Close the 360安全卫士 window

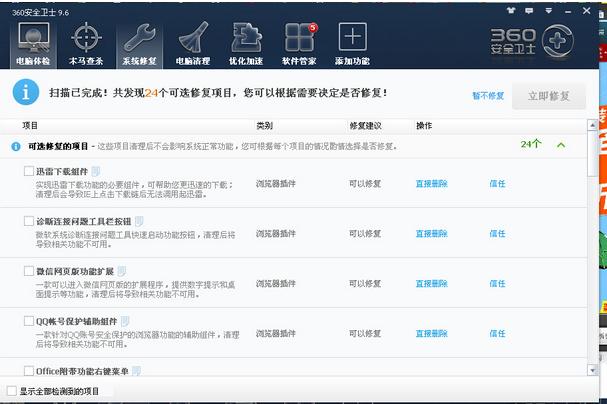point(586,11)
